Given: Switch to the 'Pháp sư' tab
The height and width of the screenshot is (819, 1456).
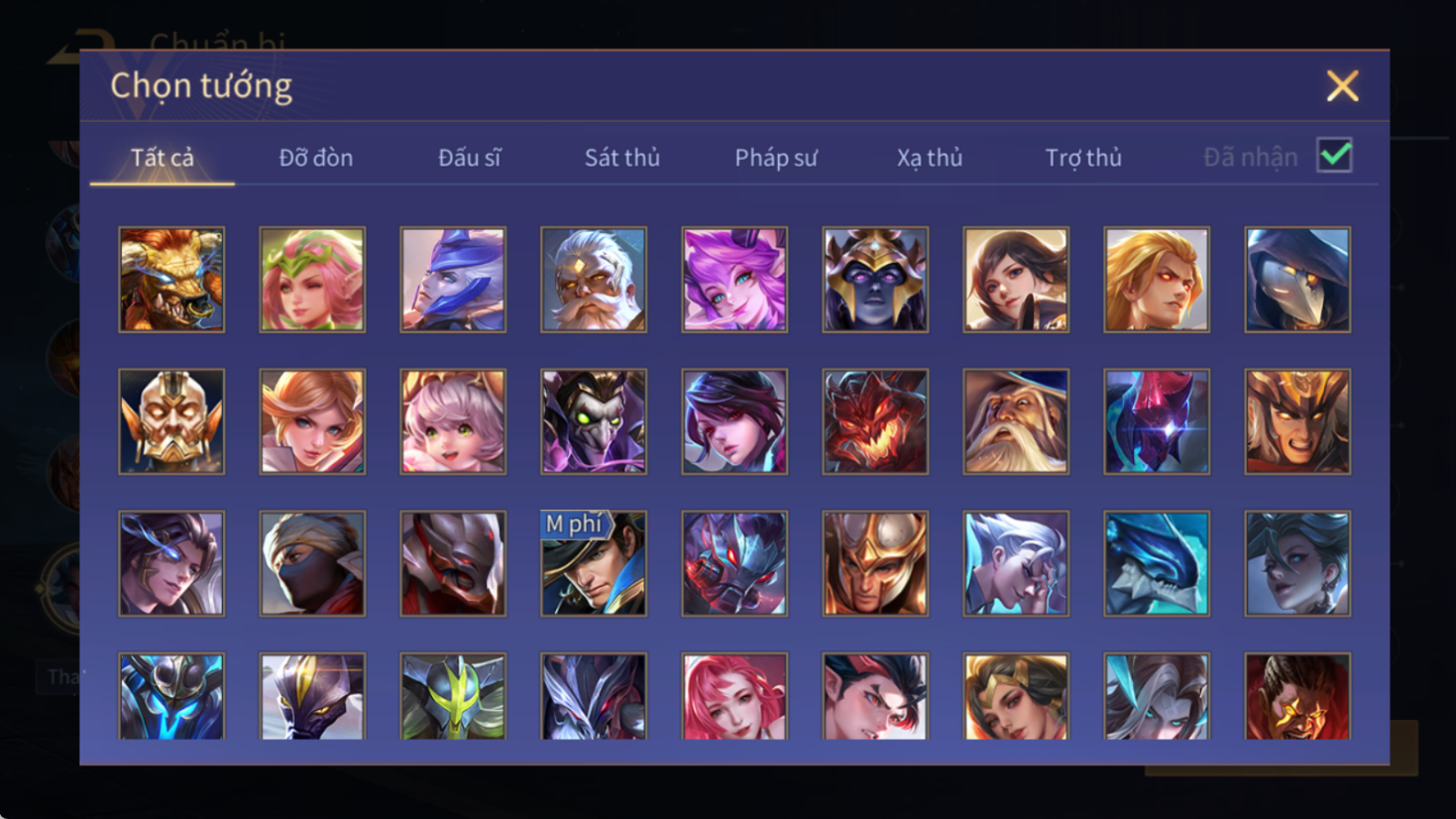Looking at the screenshot, I should click(x=776, y=158).
